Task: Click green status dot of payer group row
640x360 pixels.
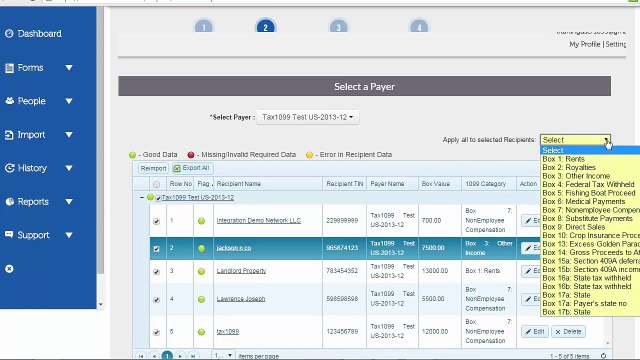Action: [x=150, y=197]
